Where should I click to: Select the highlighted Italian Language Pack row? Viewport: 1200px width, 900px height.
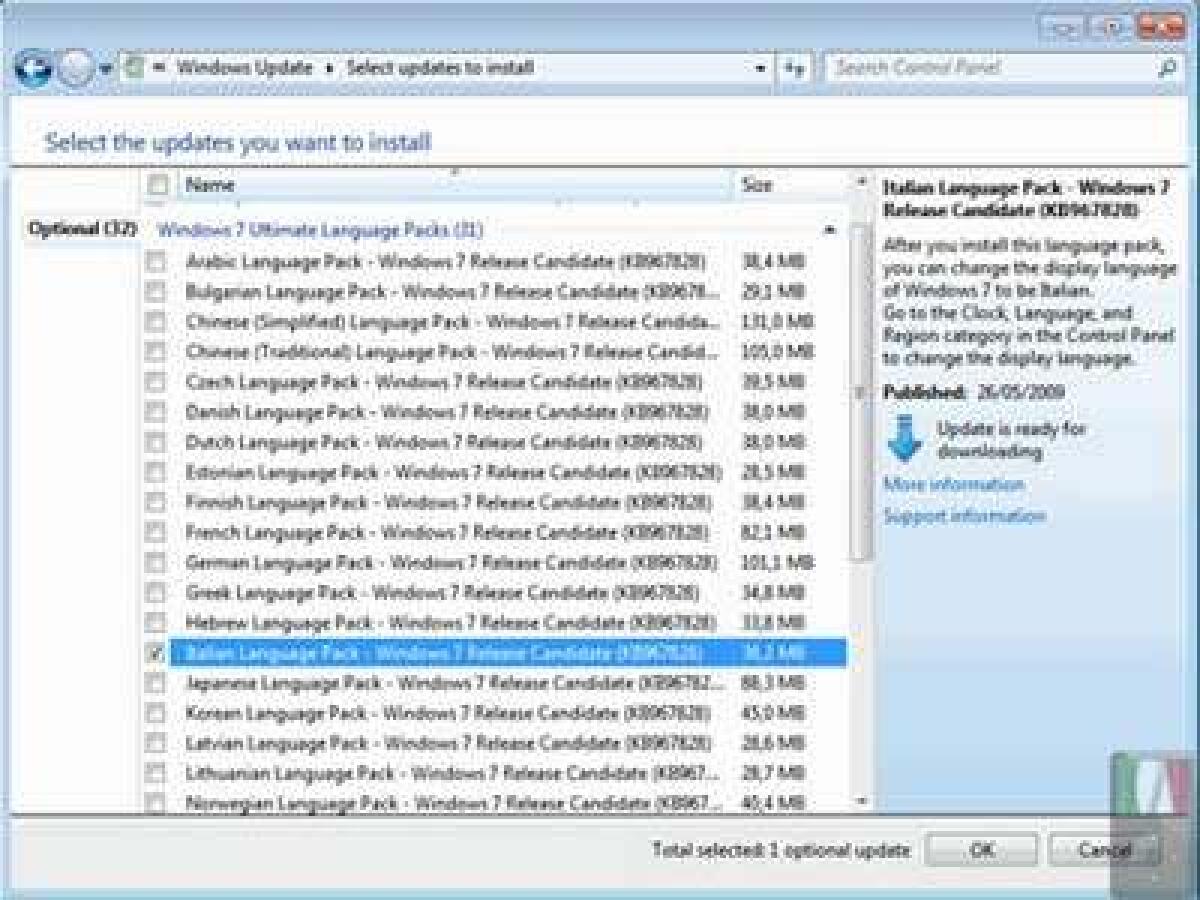click(508, 653)
